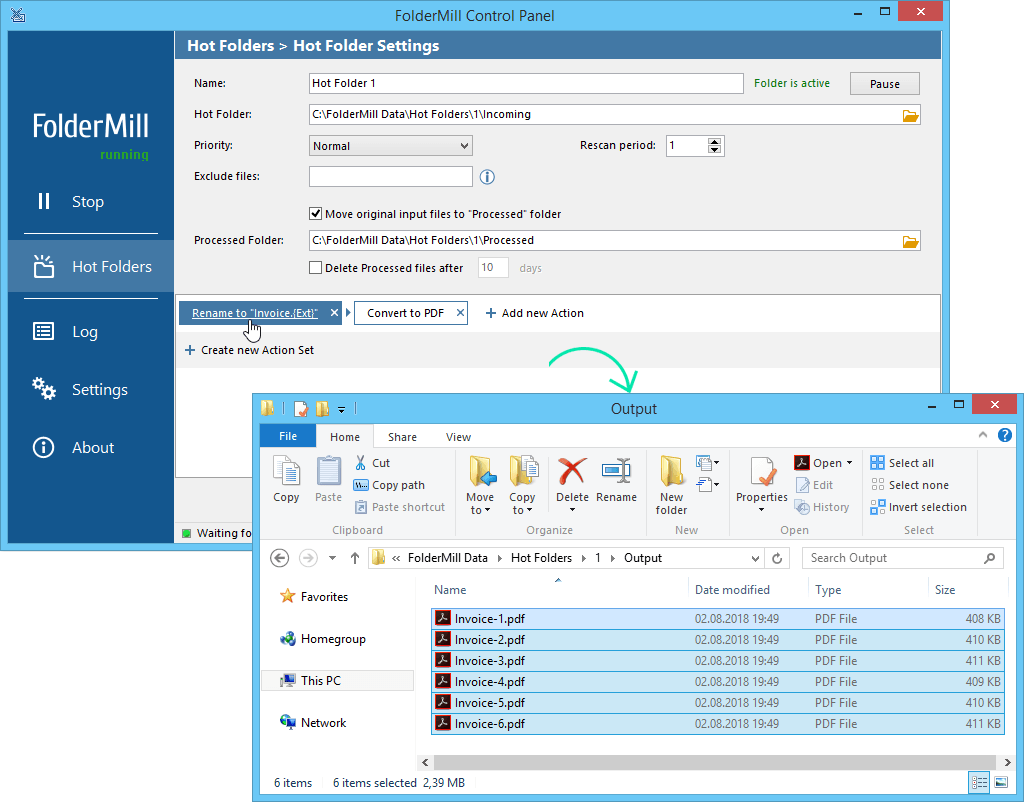1024x802 pixels.
Task: Open Hot Folders section in sidebar
Action: click(91, 266)
